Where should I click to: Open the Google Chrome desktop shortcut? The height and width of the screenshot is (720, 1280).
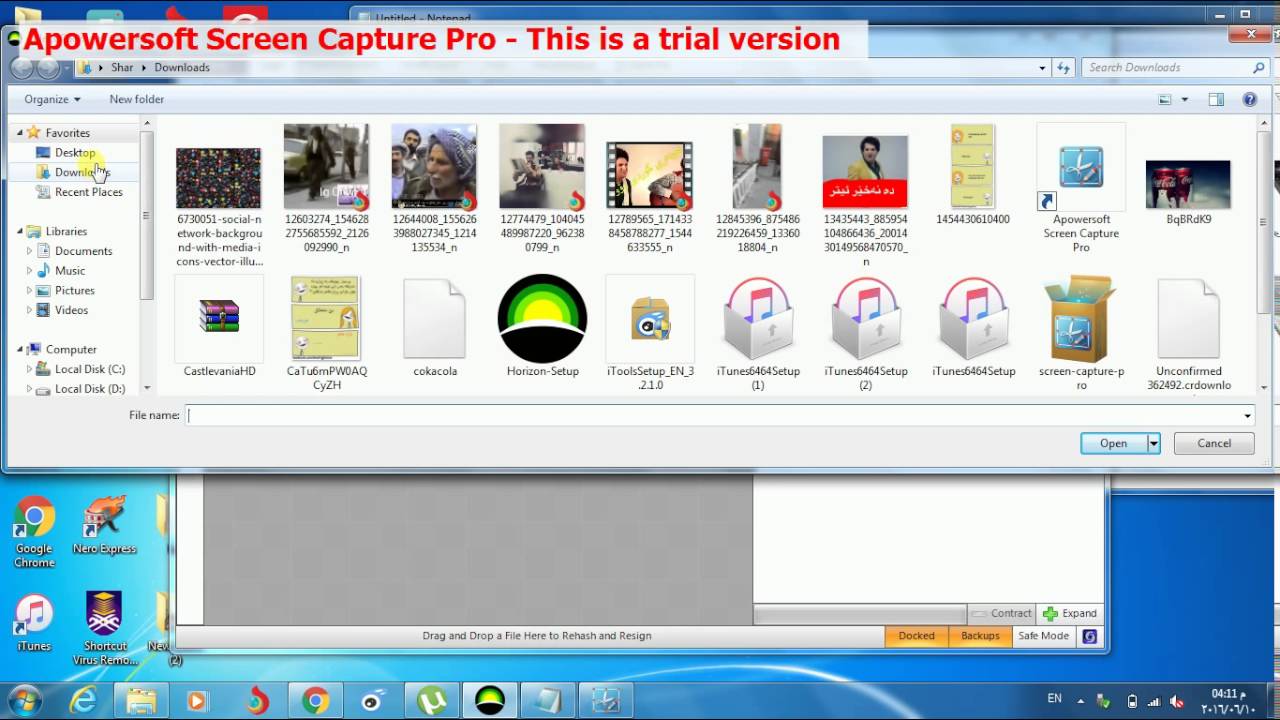[x=34, y=532]
